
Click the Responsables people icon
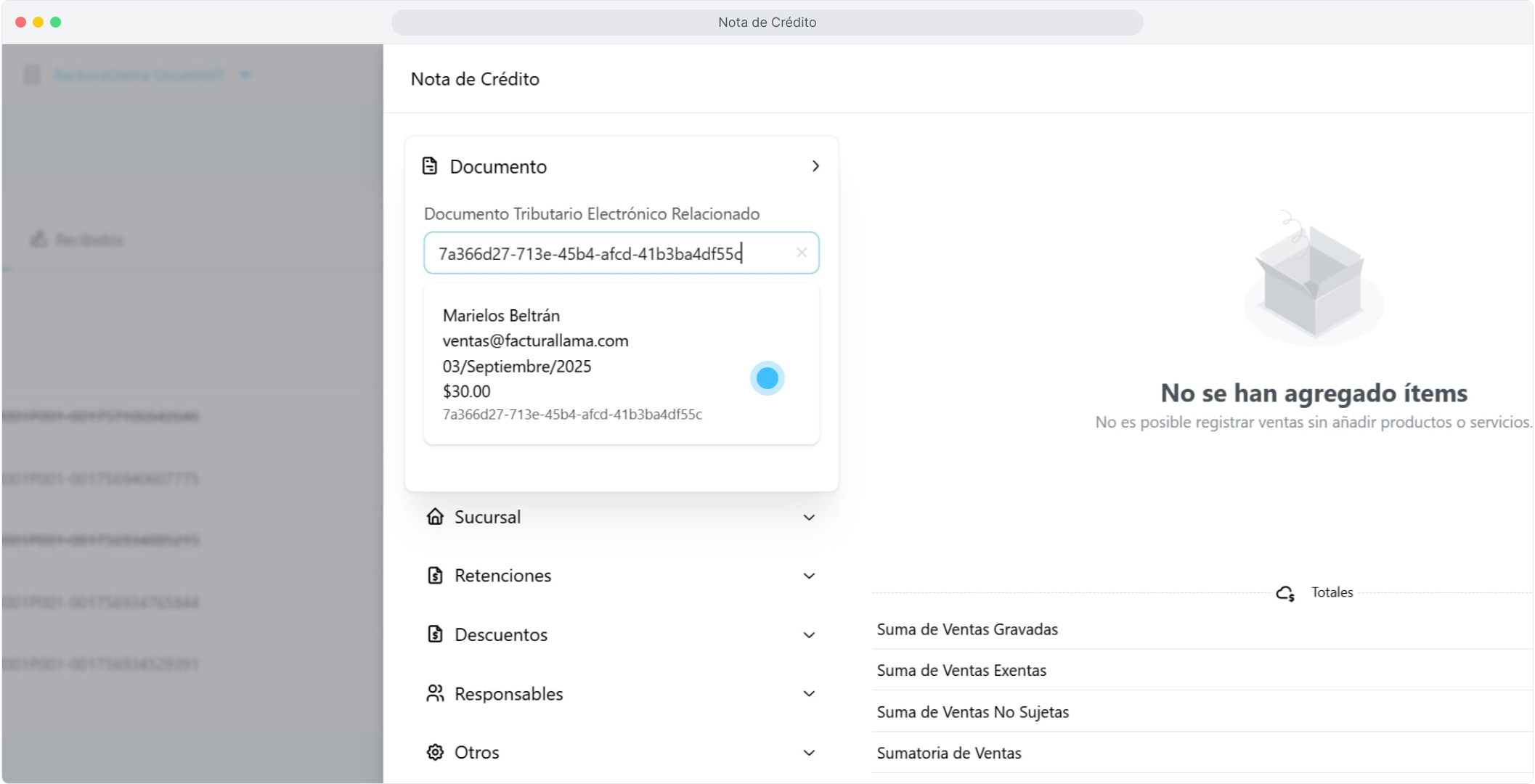pyautogui.click(x=435, y=694)
